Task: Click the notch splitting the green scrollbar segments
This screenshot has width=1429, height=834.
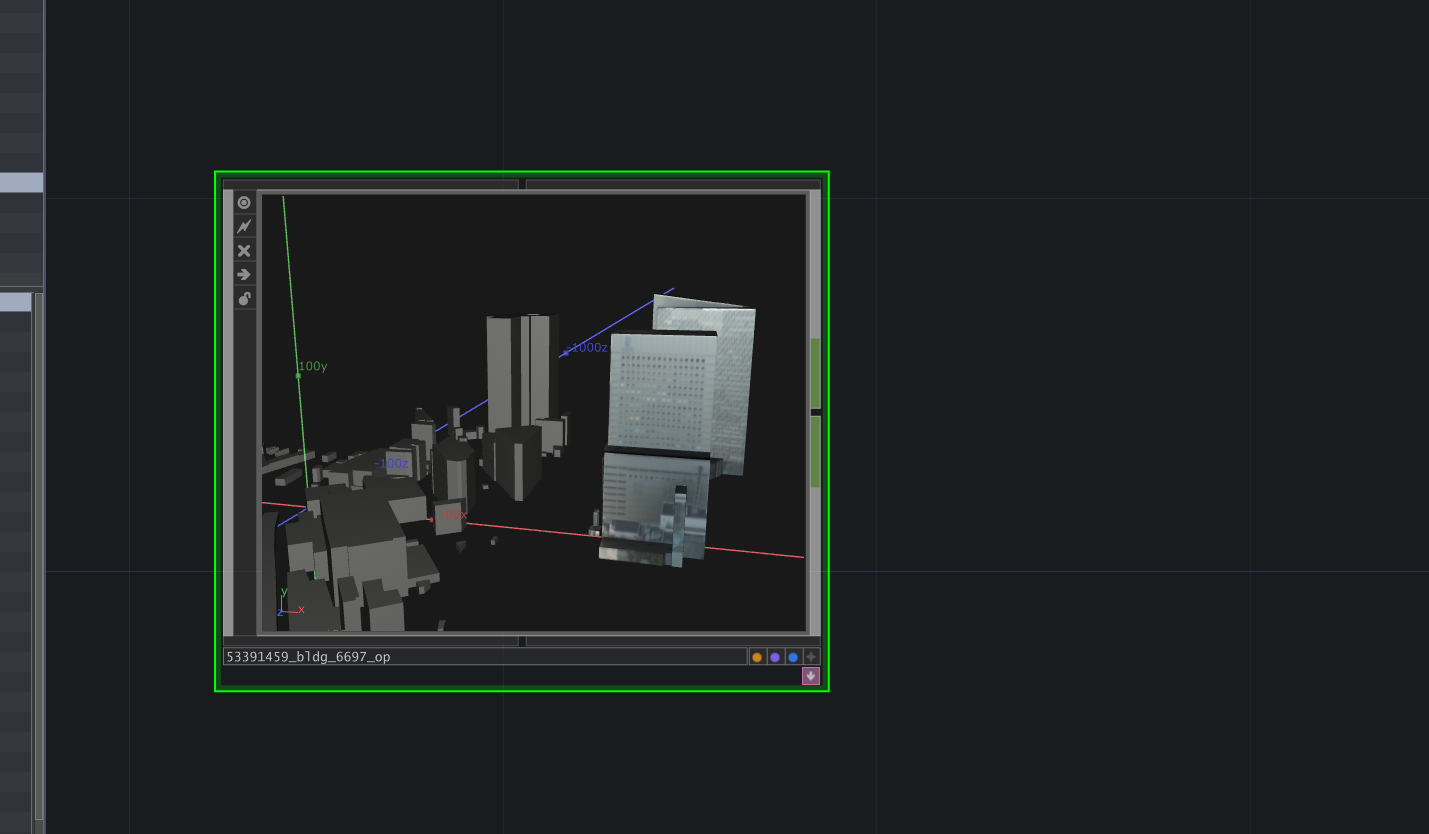Action: [815, 410]
